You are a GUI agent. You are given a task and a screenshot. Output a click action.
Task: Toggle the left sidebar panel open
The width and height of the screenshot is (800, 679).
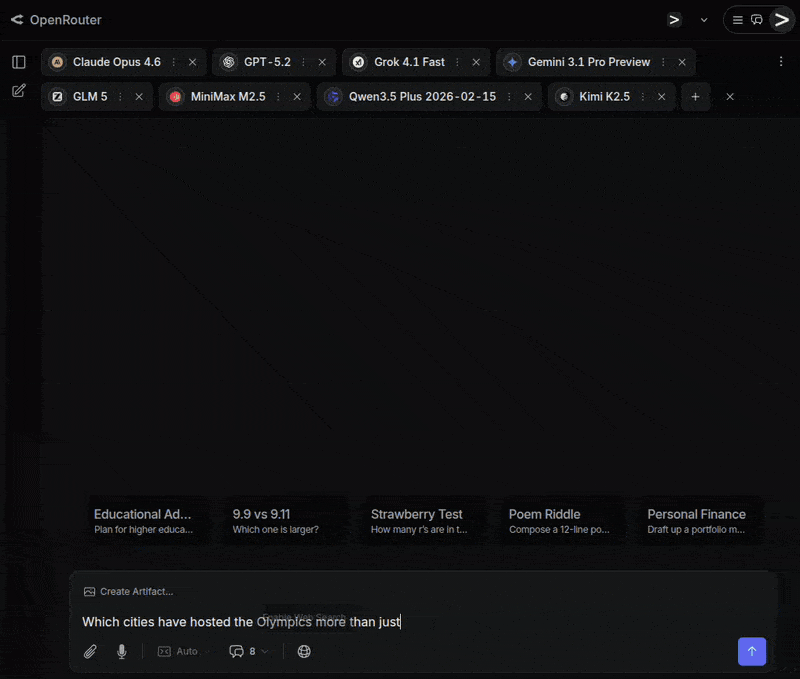(x=18, y=61)
